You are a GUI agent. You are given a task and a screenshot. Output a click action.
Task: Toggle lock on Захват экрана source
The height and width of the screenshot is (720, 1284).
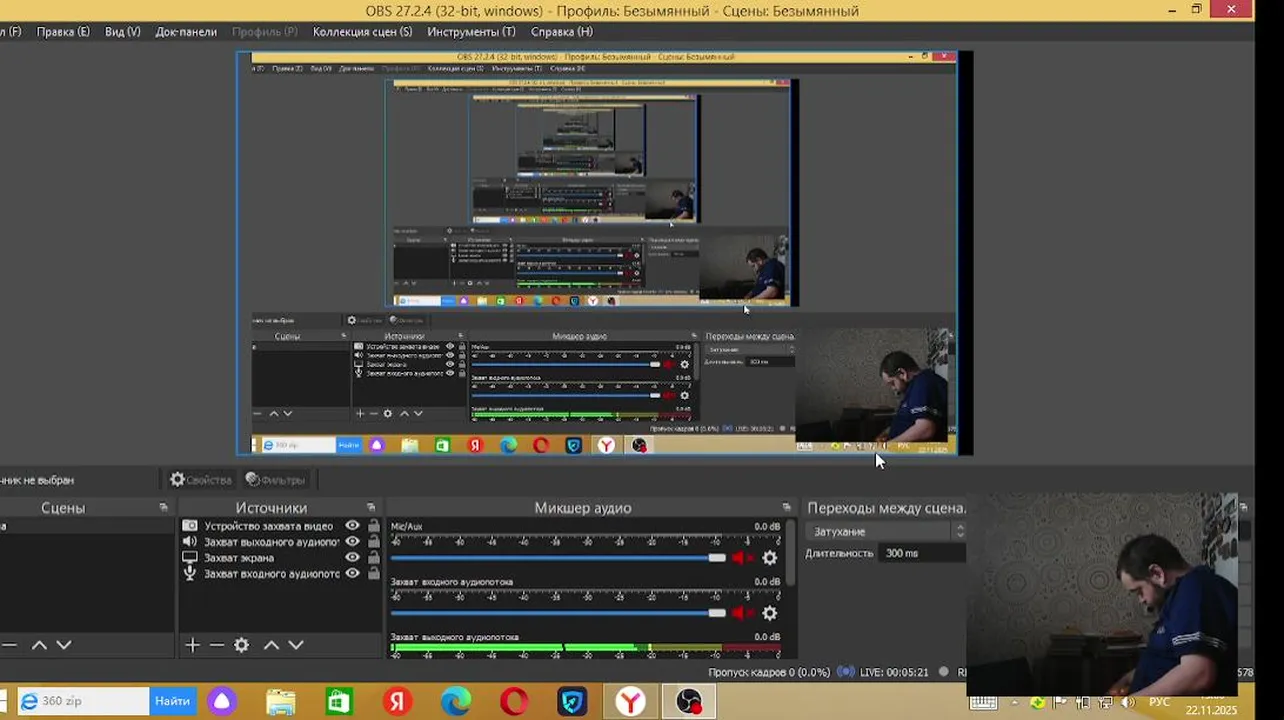pos(373,558)
